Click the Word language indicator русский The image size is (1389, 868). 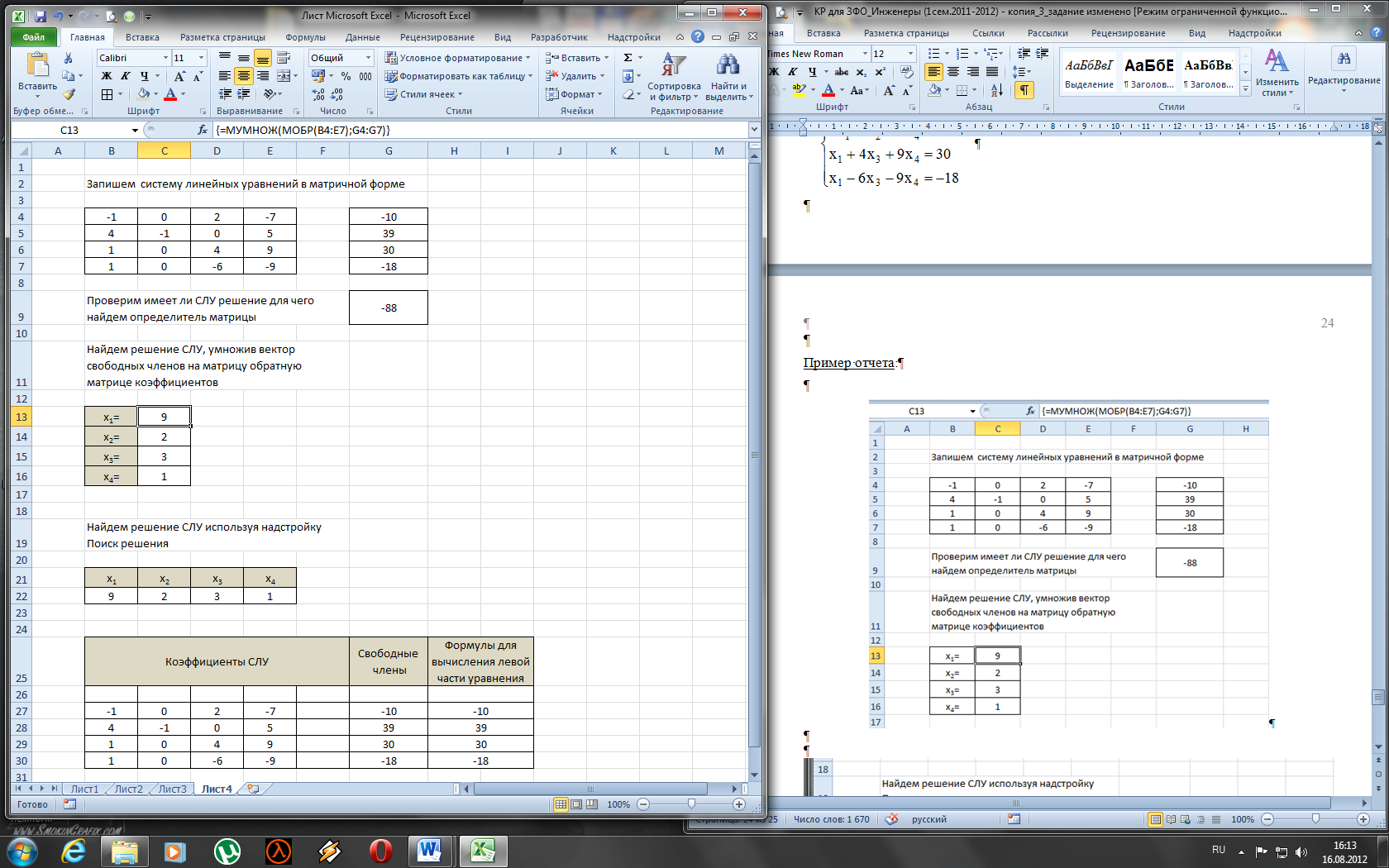click(x=928, y=819)
